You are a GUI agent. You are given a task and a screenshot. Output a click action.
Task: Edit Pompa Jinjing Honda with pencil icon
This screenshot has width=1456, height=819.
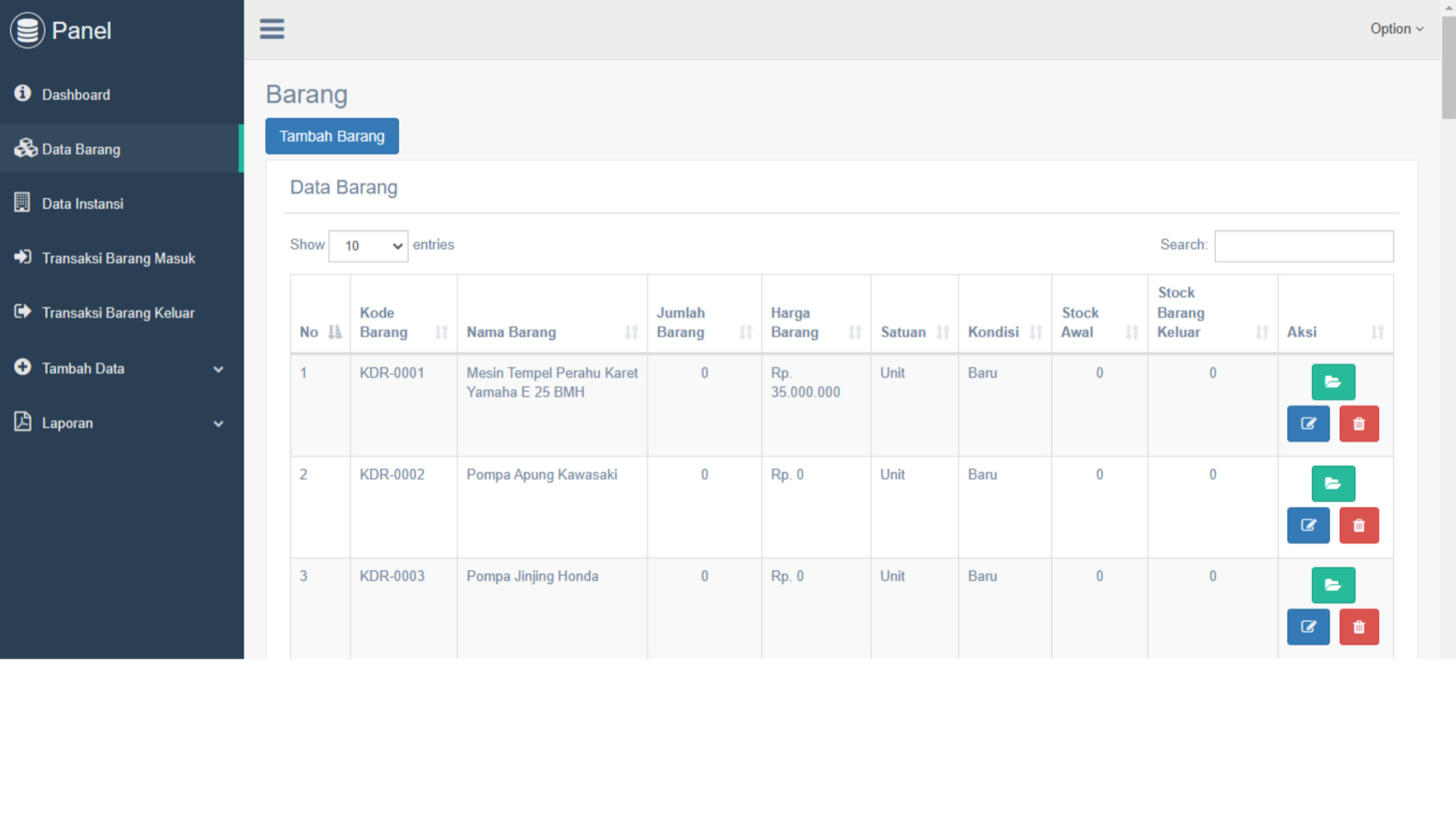[1308, 627]
